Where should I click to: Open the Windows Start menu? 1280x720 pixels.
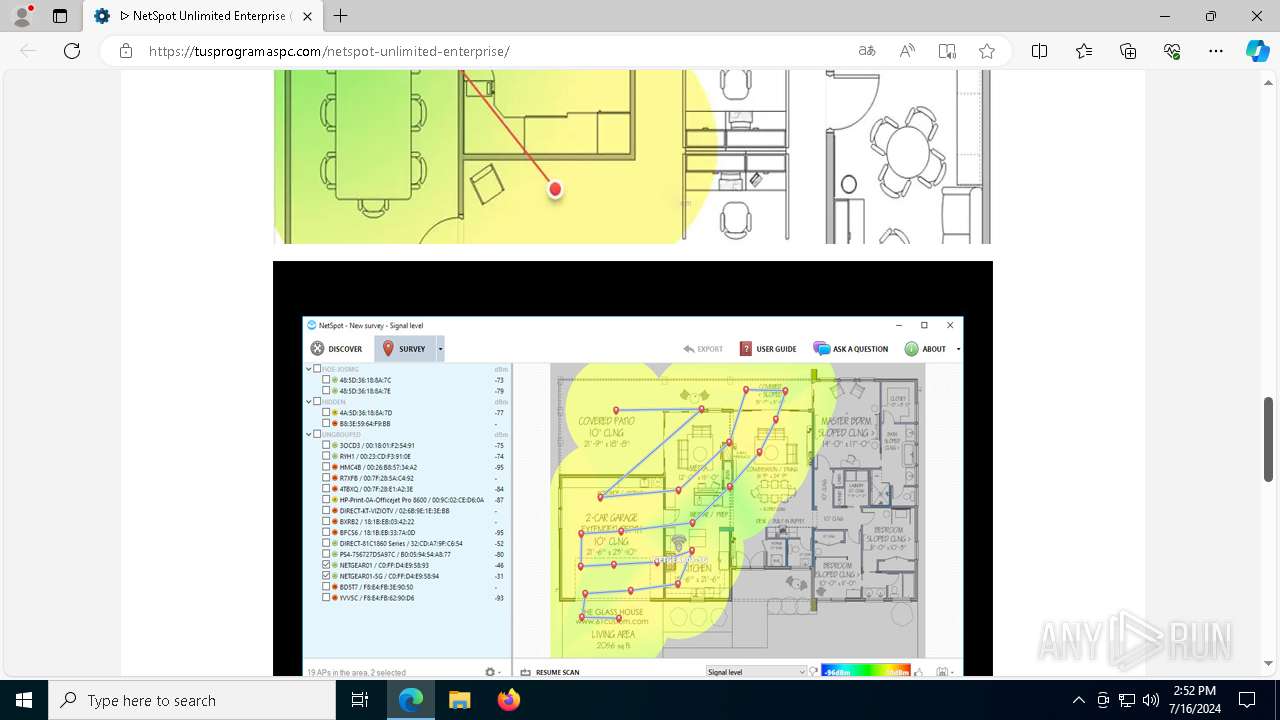[x=24, y=700]
